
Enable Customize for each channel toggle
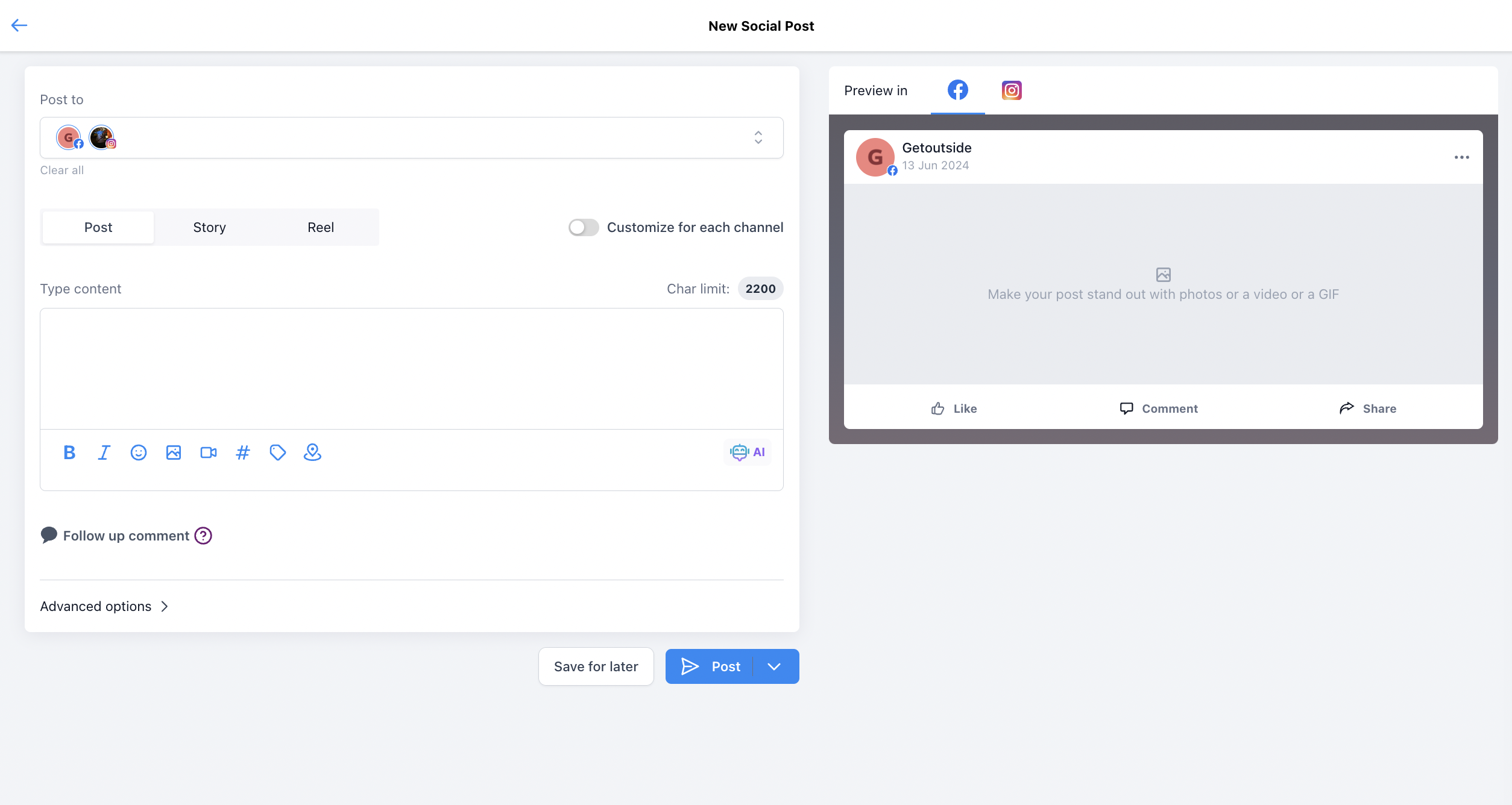point(584,227)
